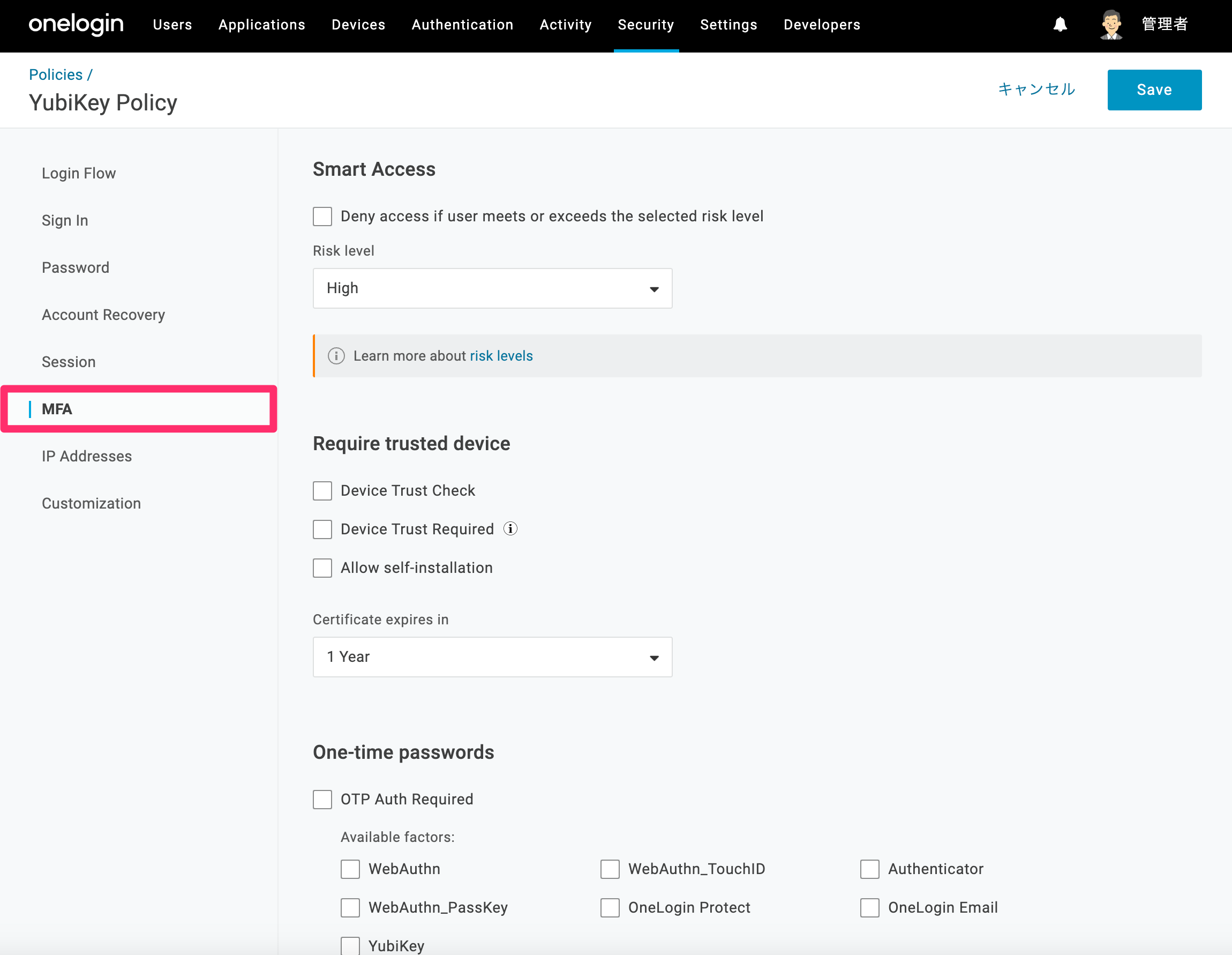Click the admin user avatar
Viewport: 1232px width, 955px height.
pos(1111,24)
